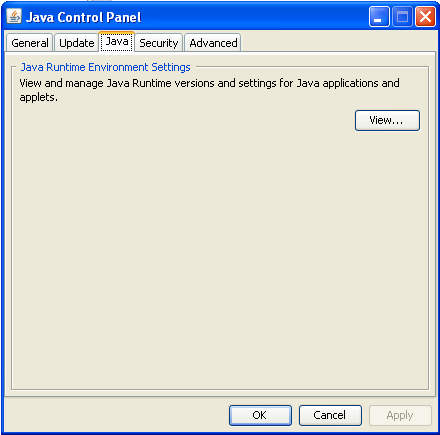Click the Java Runtime Environment Settings heading
The image size is (440, 435).
(105, 67)
